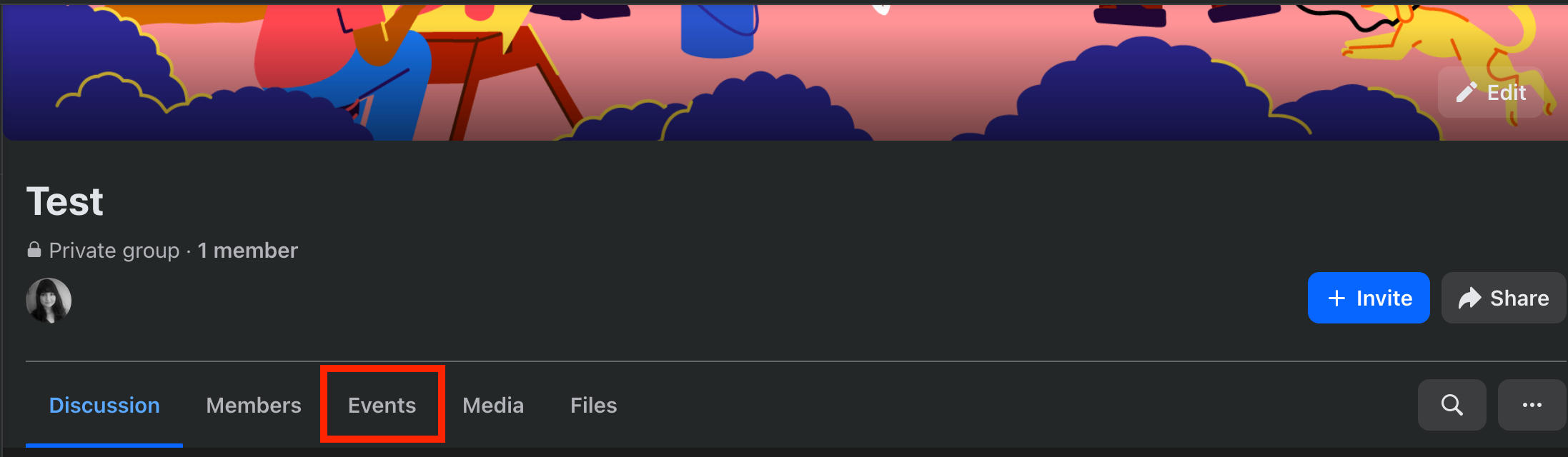Click the search magnifier icon button
This screenshot has width=1568, height=457.
click(x=1452, y=405)
